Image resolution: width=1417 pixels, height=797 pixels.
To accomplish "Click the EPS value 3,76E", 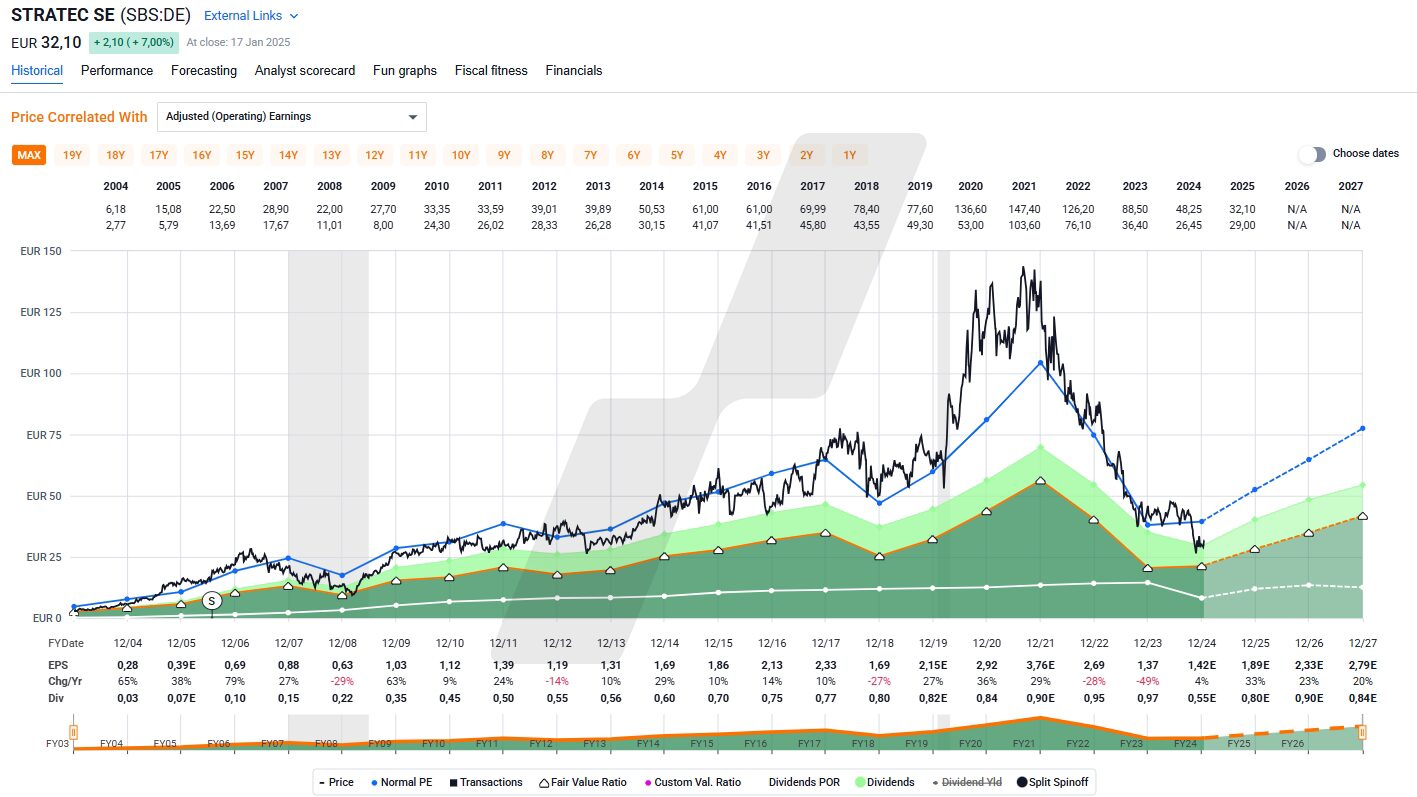I will click(1041, 665).
